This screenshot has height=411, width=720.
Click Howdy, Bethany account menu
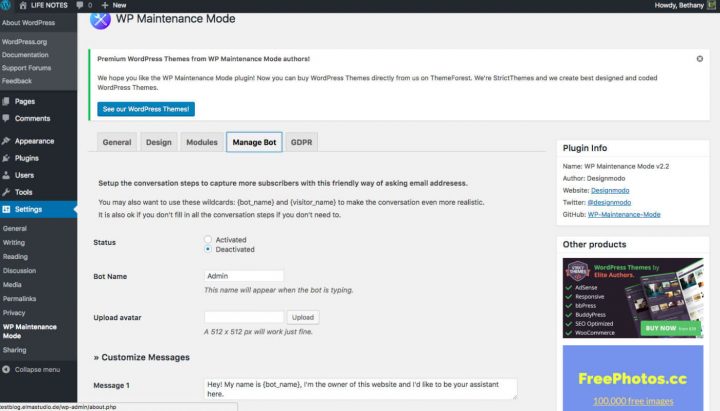[x=679, y=5]
